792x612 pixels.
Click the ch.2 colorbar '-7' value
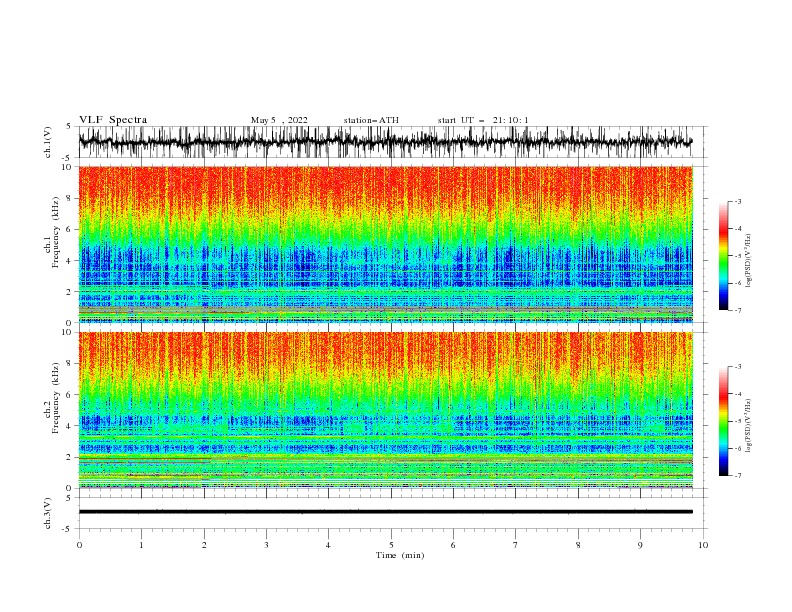tap(737, 475)
